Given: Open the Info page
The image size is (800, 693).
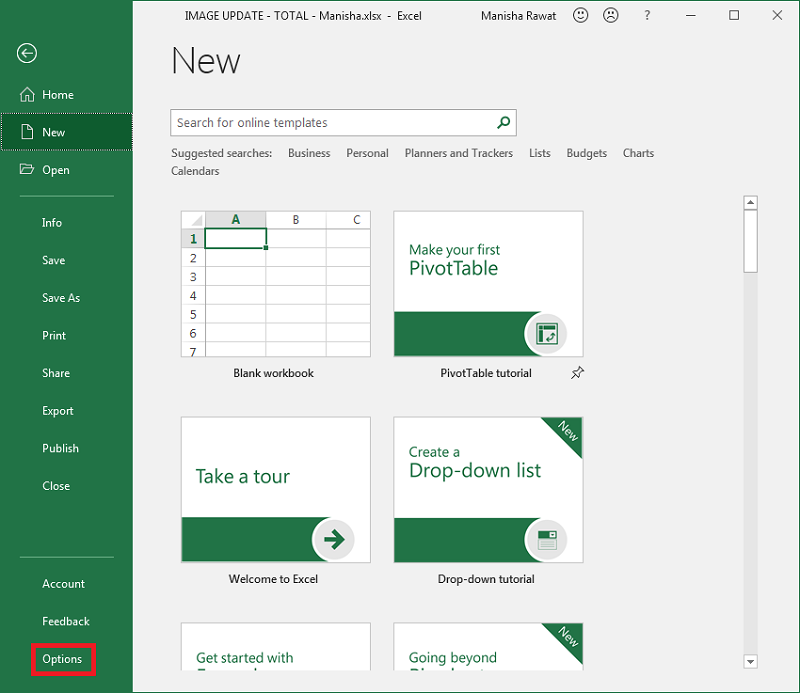Looking at the screenshot, I should (x=52, y=222).
